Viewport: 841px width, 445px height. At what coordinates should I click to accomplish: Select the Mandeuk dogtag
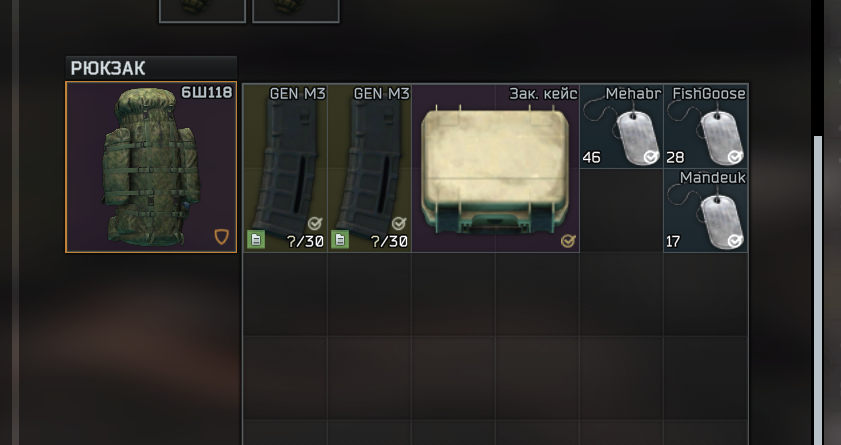[x=705, y=210]
